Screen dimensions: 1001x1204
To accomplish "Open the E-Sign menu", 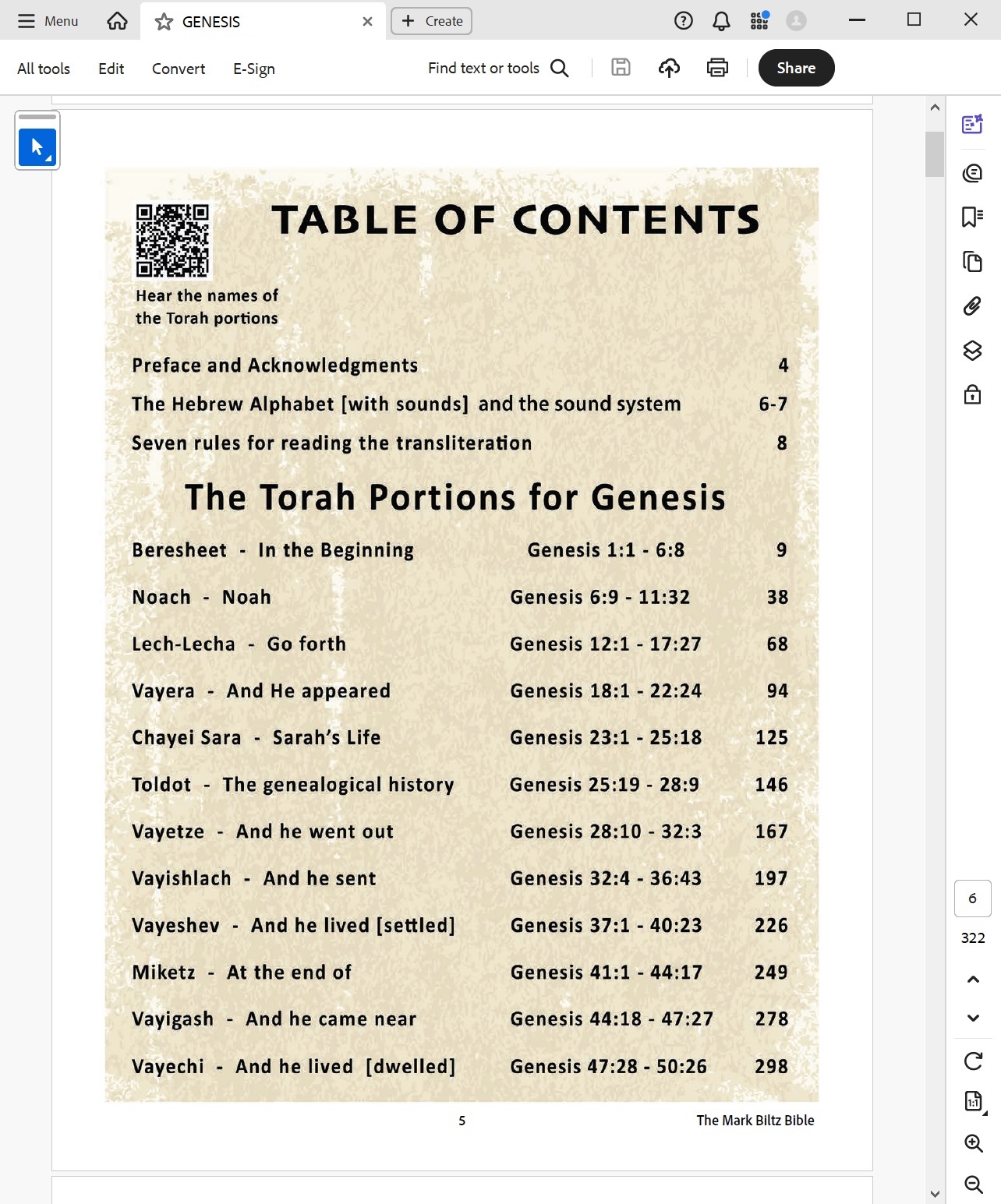I will 254,69.
